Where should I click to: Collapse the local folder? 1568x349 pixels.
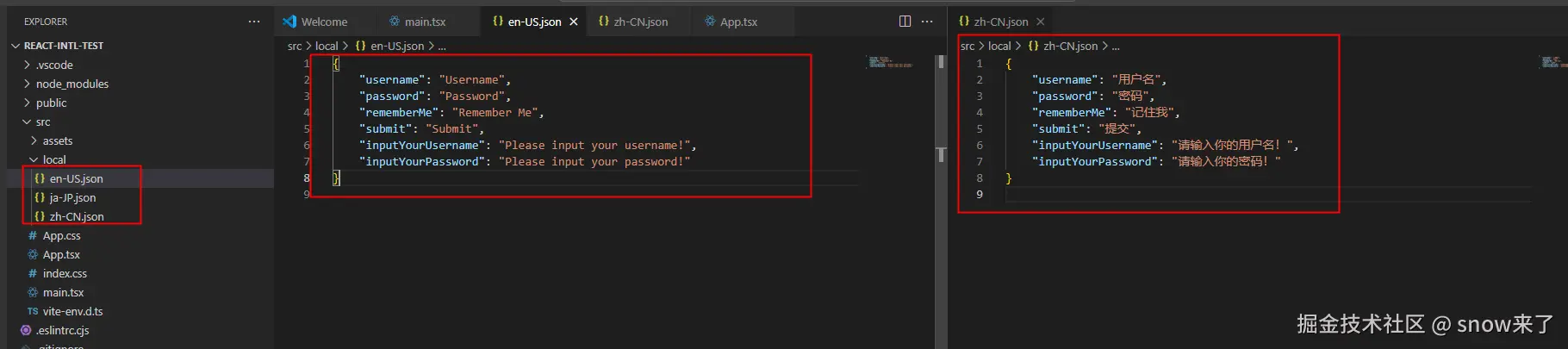[53, 159]
